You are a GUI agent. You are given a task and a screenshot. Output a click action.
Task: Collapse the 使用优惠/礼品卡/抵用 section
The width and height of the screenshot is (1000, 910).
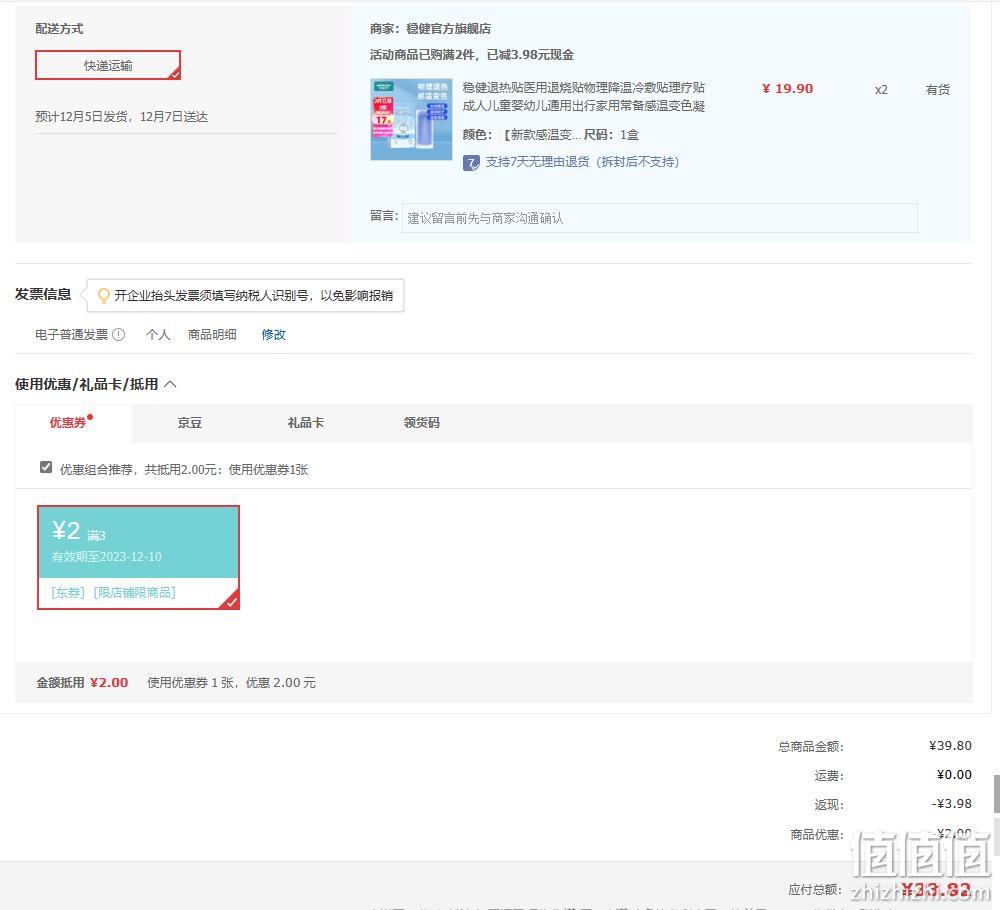170,384
